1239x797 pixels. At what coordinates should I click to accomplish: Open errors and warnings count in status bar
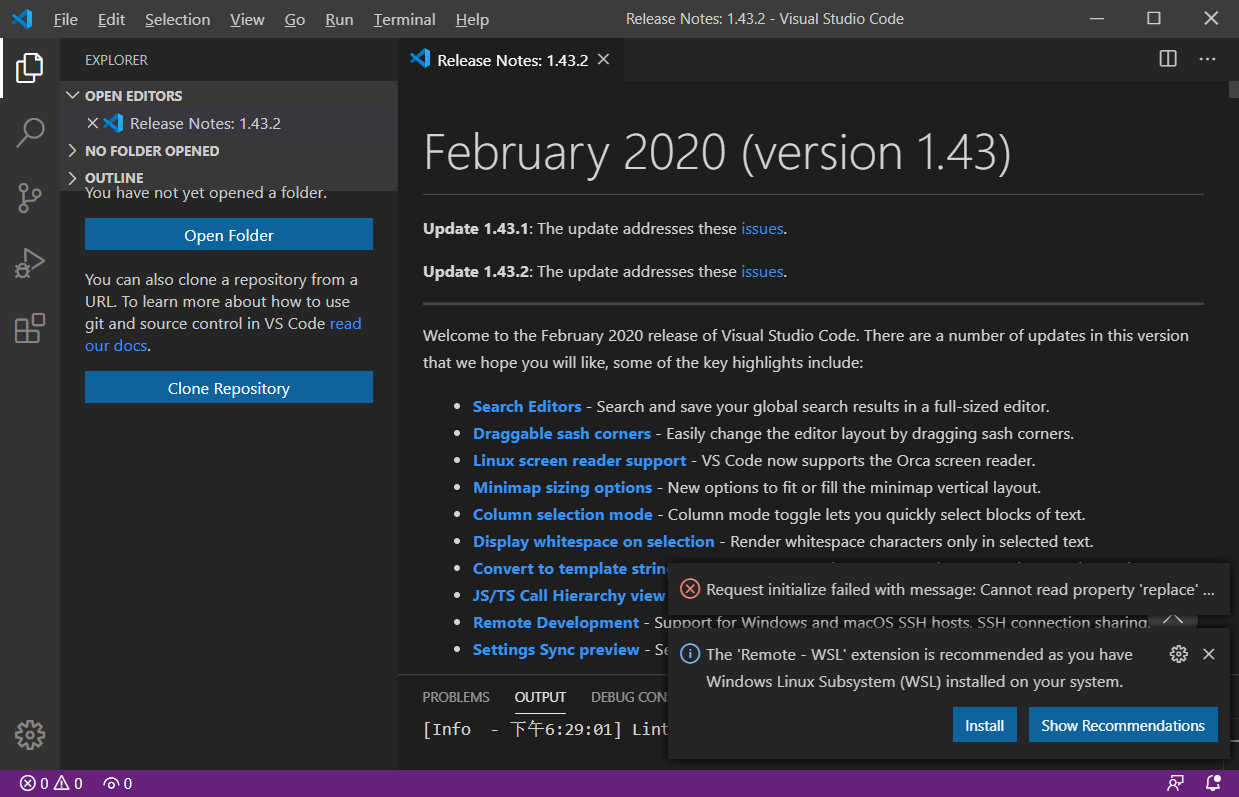tap(51, 783)
